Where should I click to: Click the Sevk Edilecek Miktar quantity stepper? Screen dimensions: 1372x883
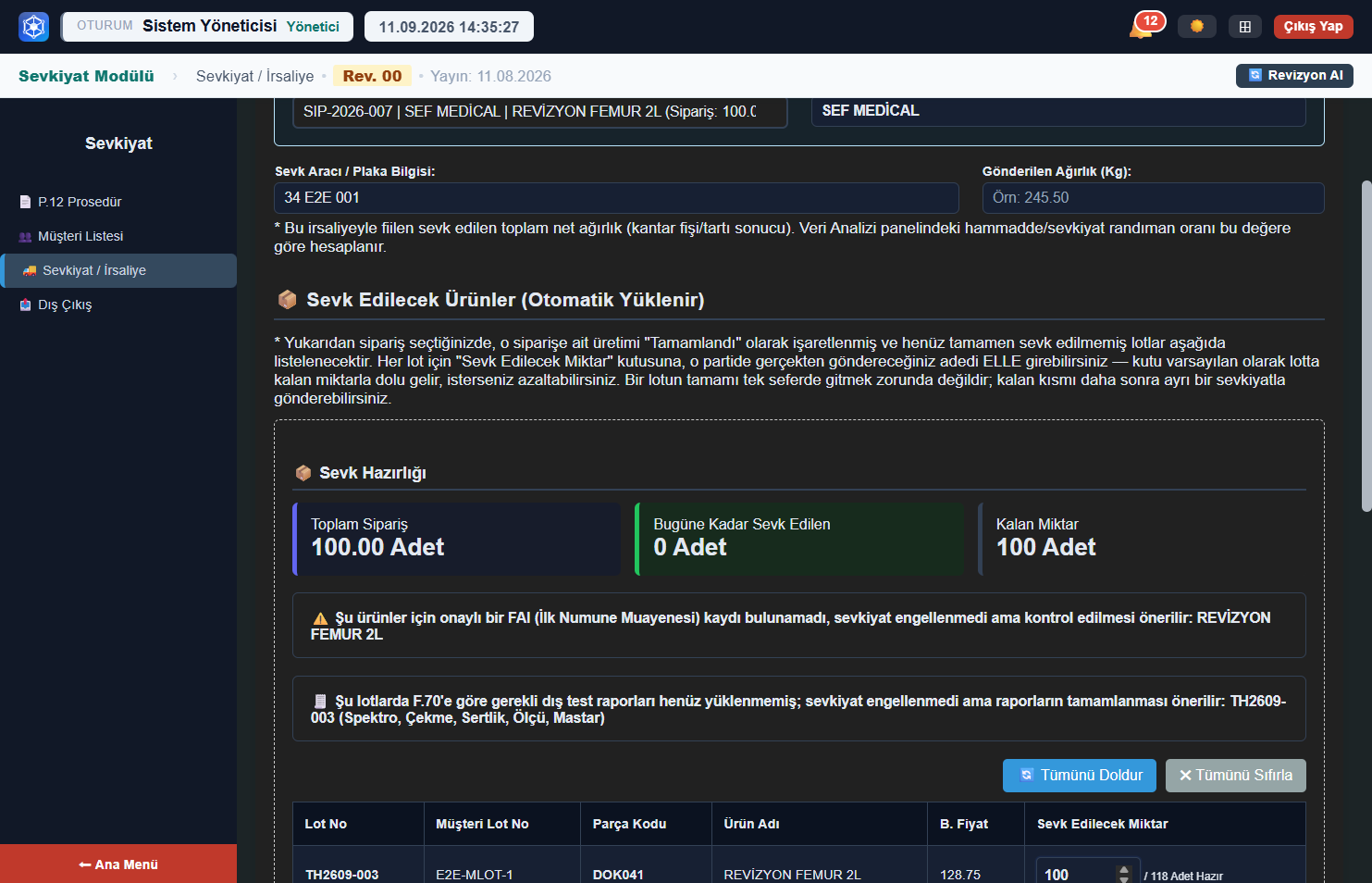click(x=1123, y=874)
